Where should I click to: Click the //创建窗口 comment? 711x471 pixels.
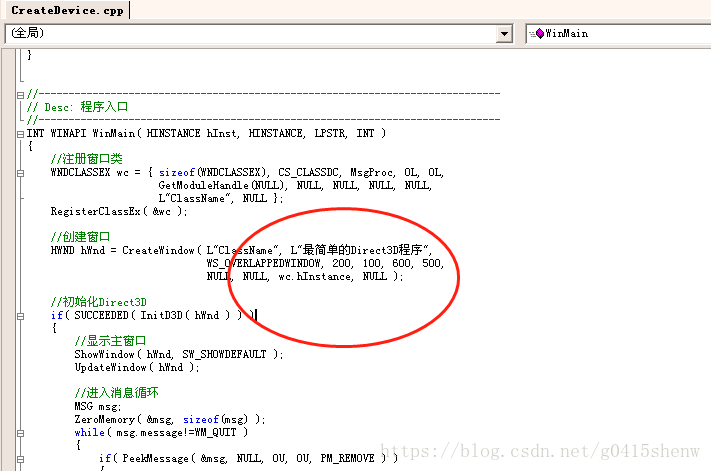(x=80, y=237)
